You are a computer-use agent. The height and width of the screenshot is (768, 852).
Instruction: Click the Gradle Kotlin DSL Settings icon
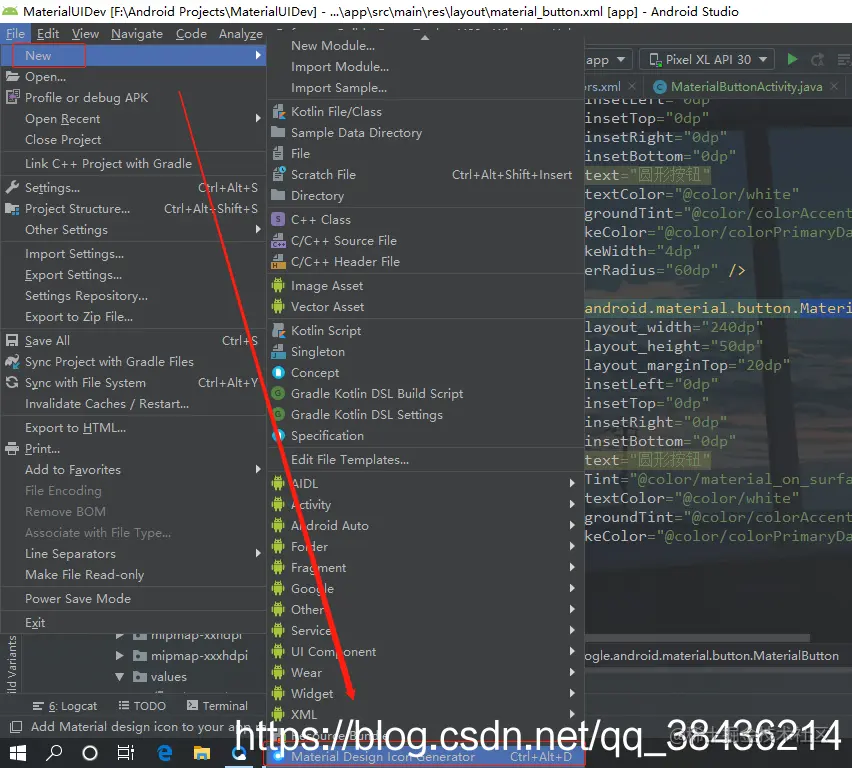click(x=278, y=415)
